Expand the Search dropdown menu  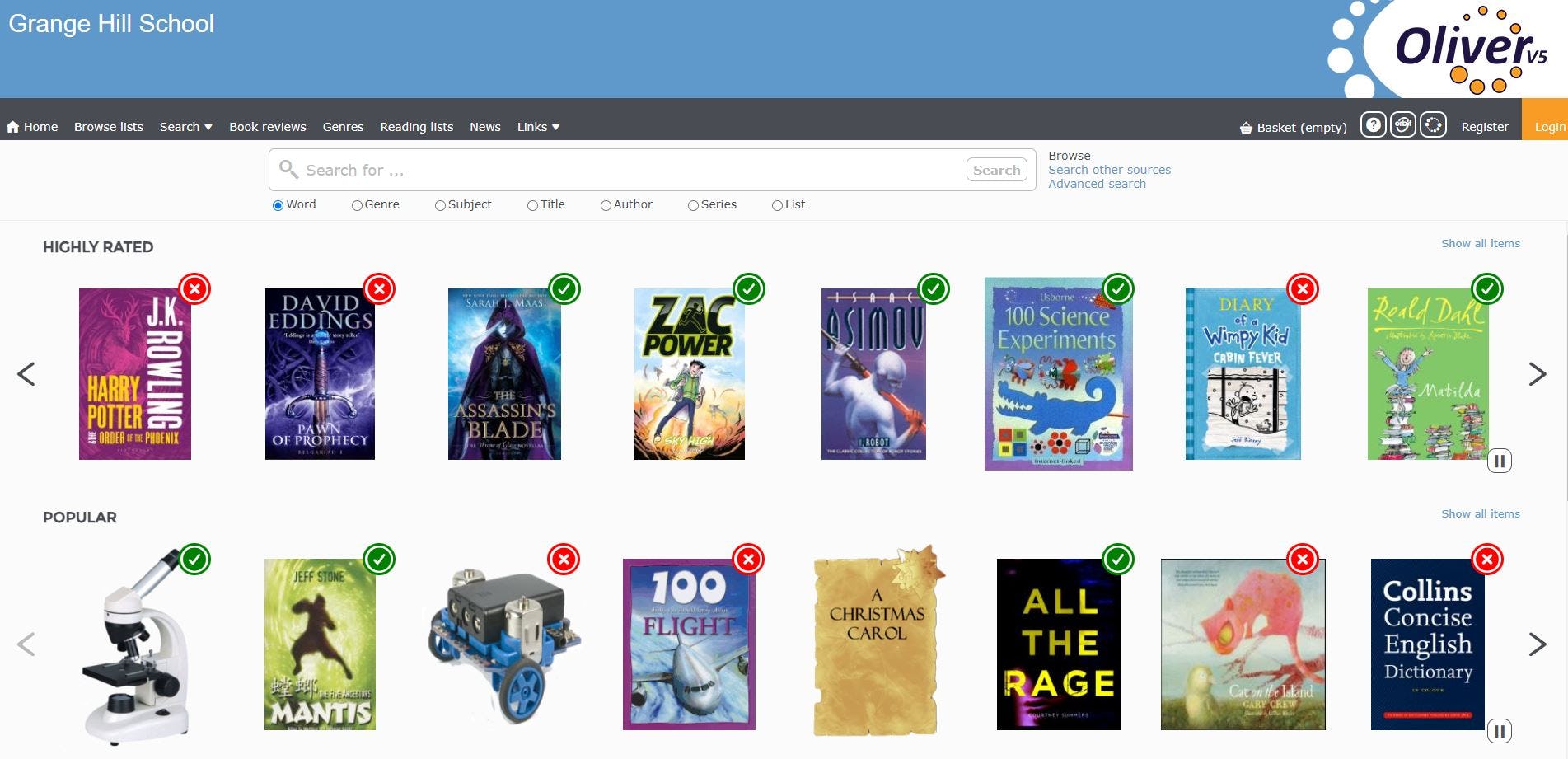(185, 127)
